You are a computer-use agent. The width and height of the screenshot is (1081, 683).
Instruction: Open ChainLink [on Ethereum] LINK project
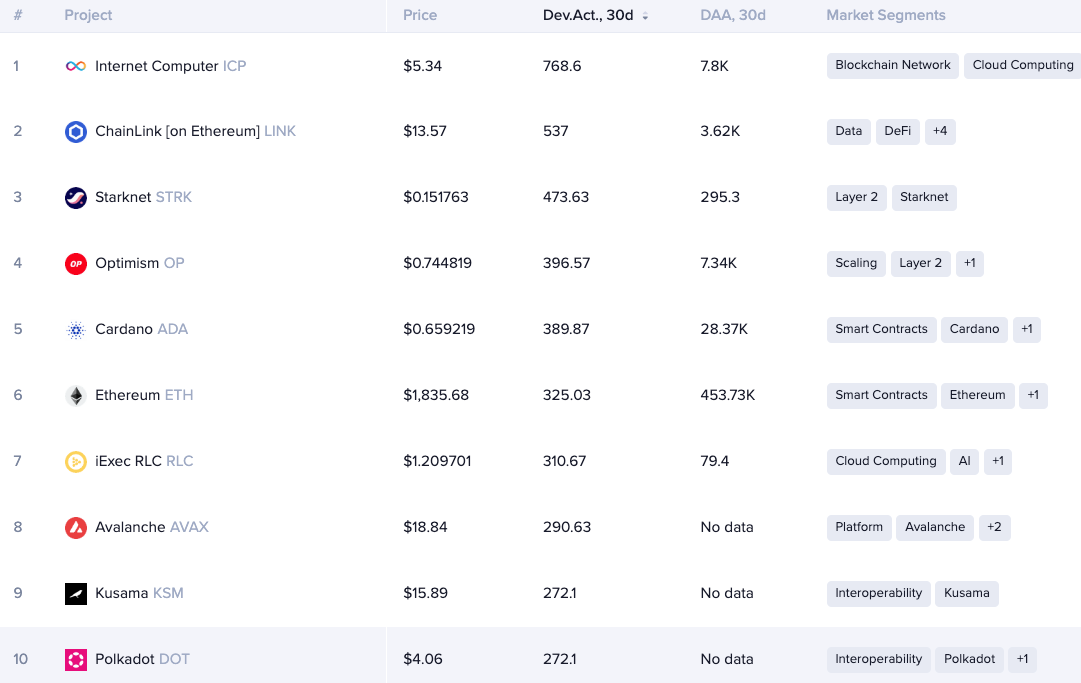(x=195, y=132)
